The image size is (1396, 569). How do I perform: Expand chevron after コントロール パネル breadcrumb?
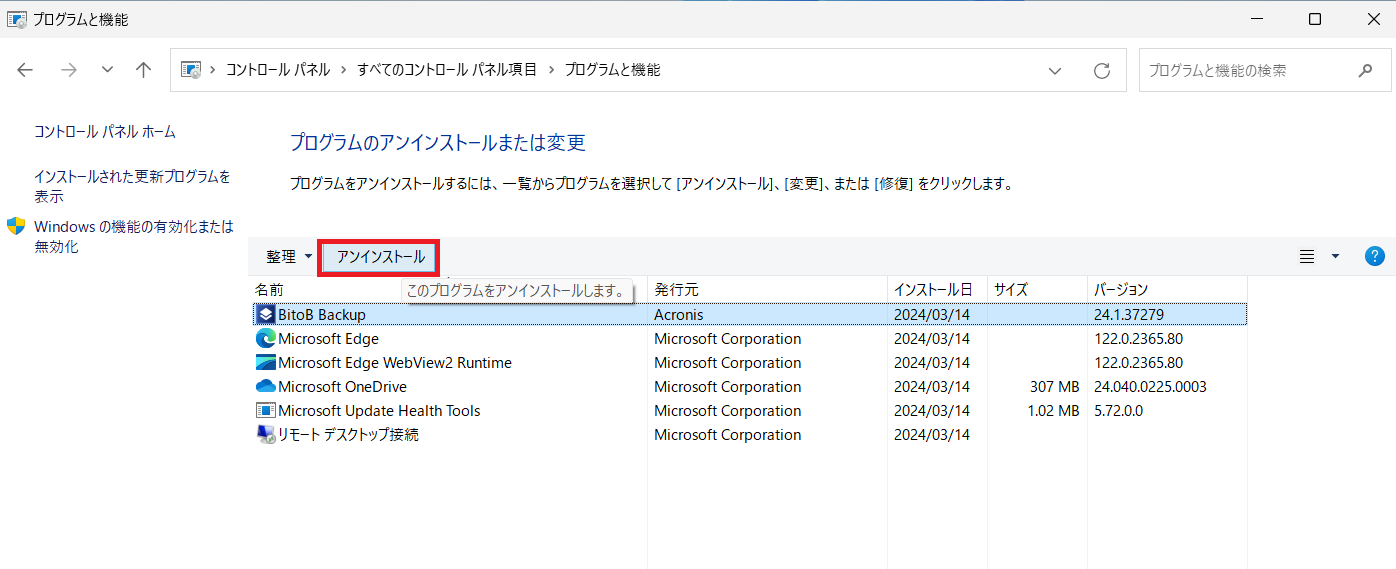[x=343, y=70]
